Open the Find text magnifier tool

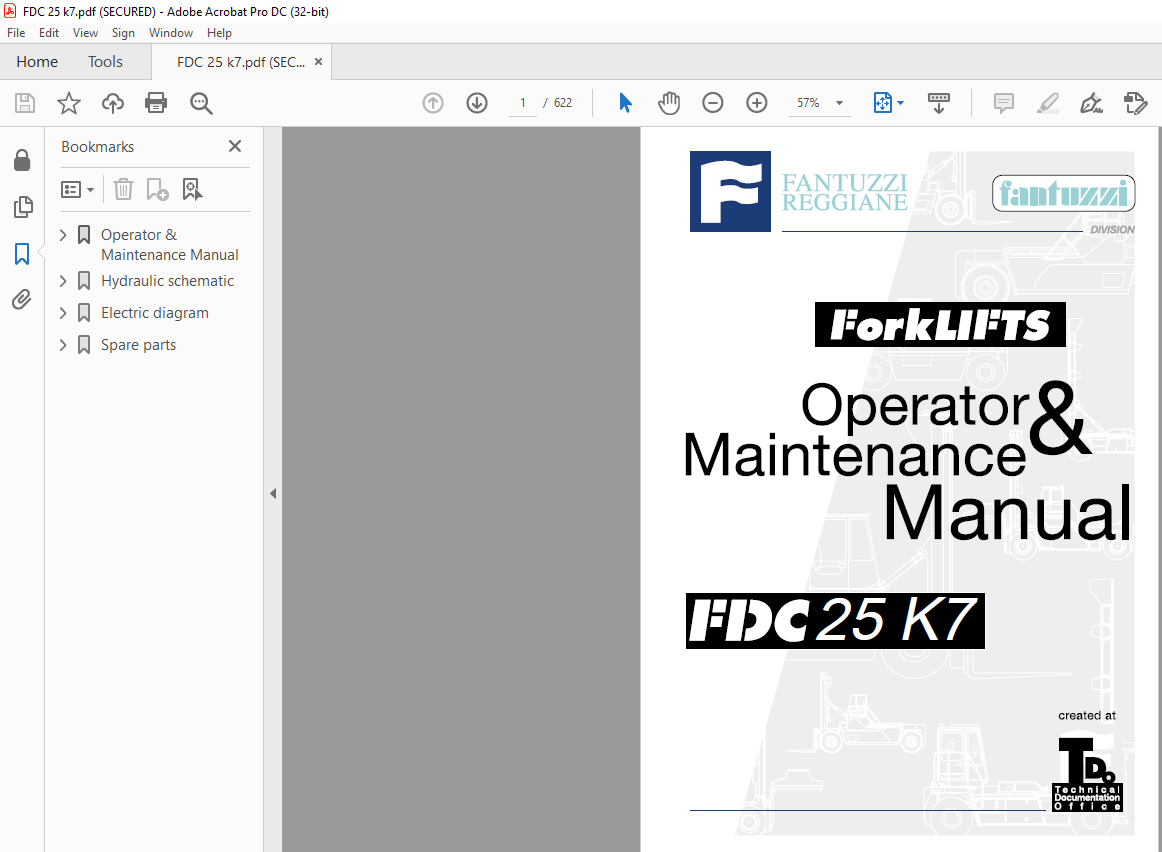coord(201,103)
